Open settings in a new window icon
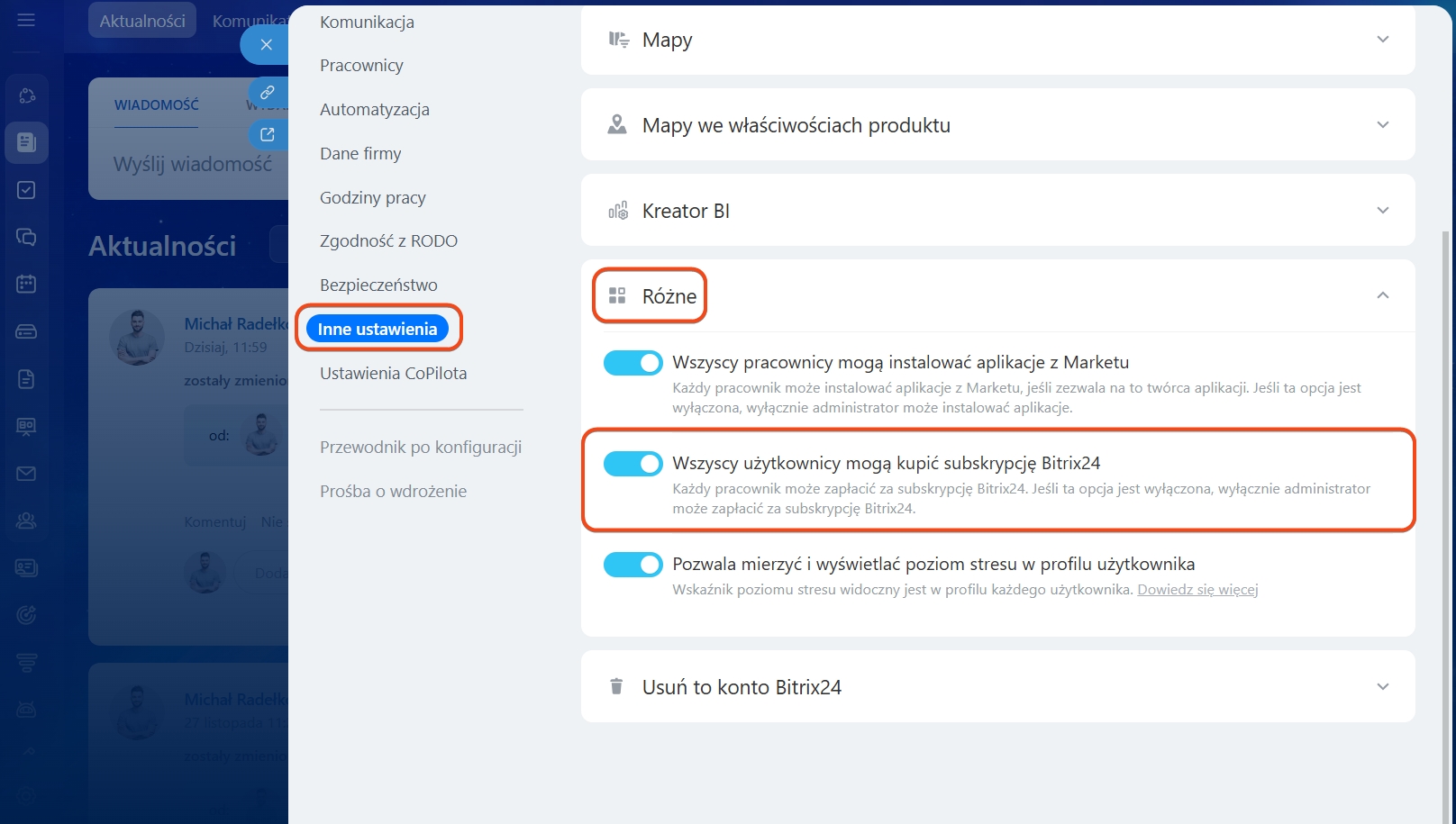Image resolution: width=1456 pixels, height=824 pixels. (268, 134)
